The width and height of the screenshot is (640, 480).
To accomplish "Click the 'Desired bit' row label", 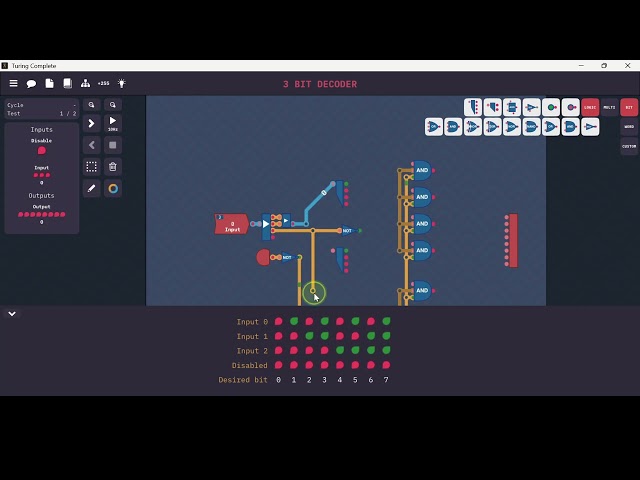I will (243, 380).
